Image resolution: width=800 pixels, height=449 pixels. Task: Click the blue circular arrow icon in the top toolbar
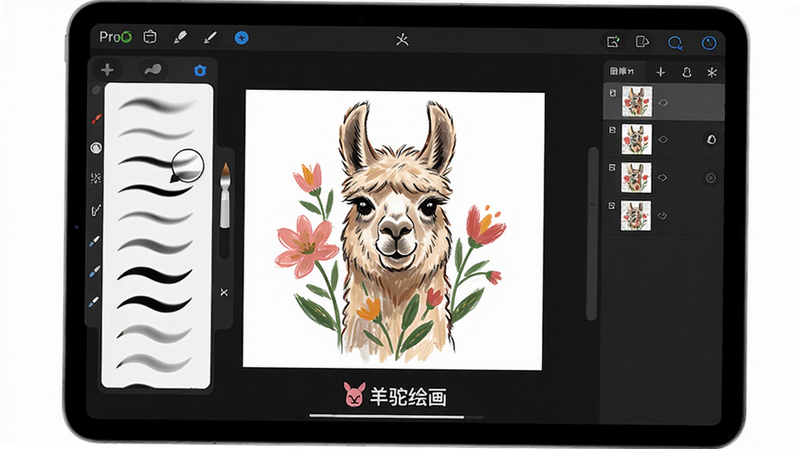pos(241,38)
